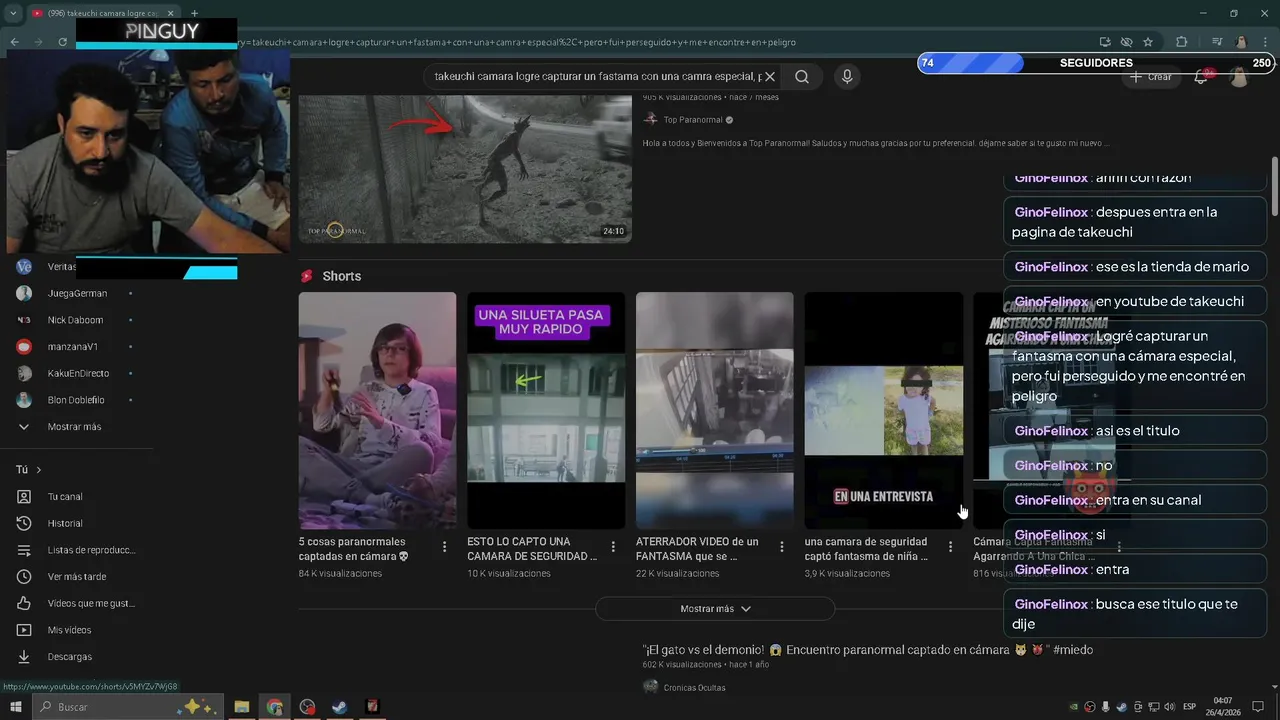Image resolution: width=1280 pixels, height=720 pixels.
Task: Click the YouTube search magnifier button
Action: click(x=802, y=77)
